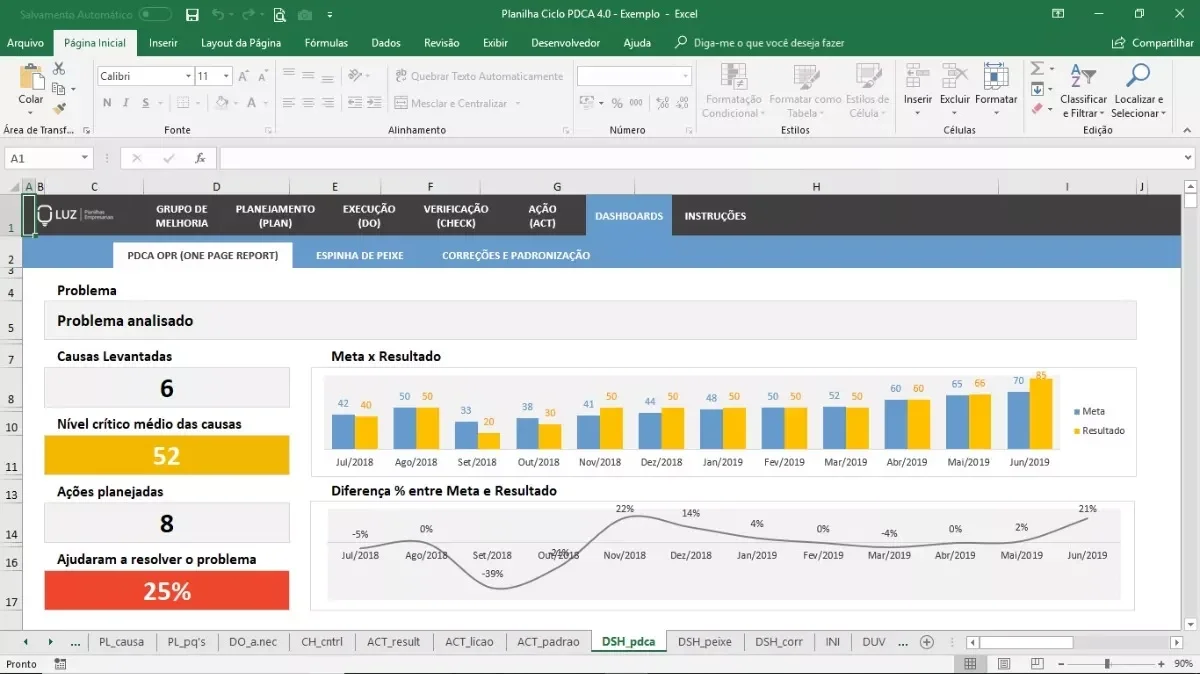Click the Formatação Condicional icon

[x=733, y=76]
